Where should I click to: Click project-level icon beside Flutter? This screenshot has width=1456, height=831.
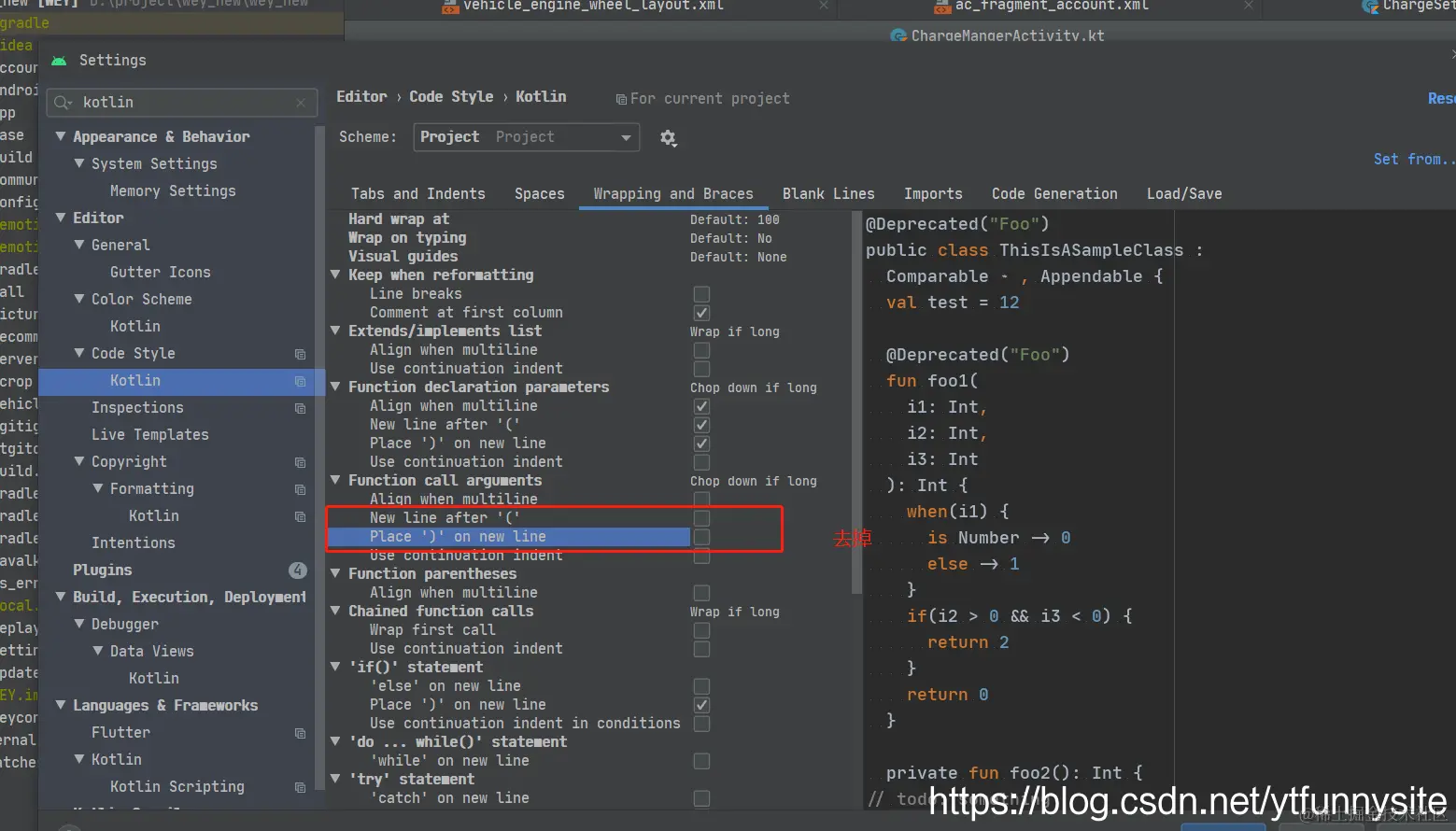click(300, 733)
